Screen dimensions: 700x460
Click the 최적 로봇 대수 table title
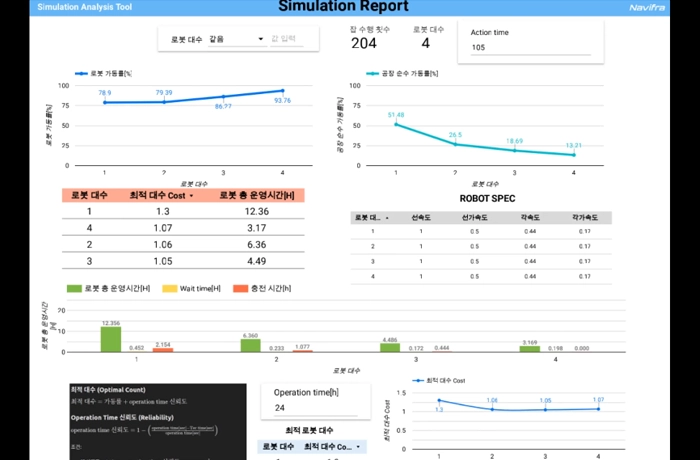pyautogui.click(x=309, y=431)
